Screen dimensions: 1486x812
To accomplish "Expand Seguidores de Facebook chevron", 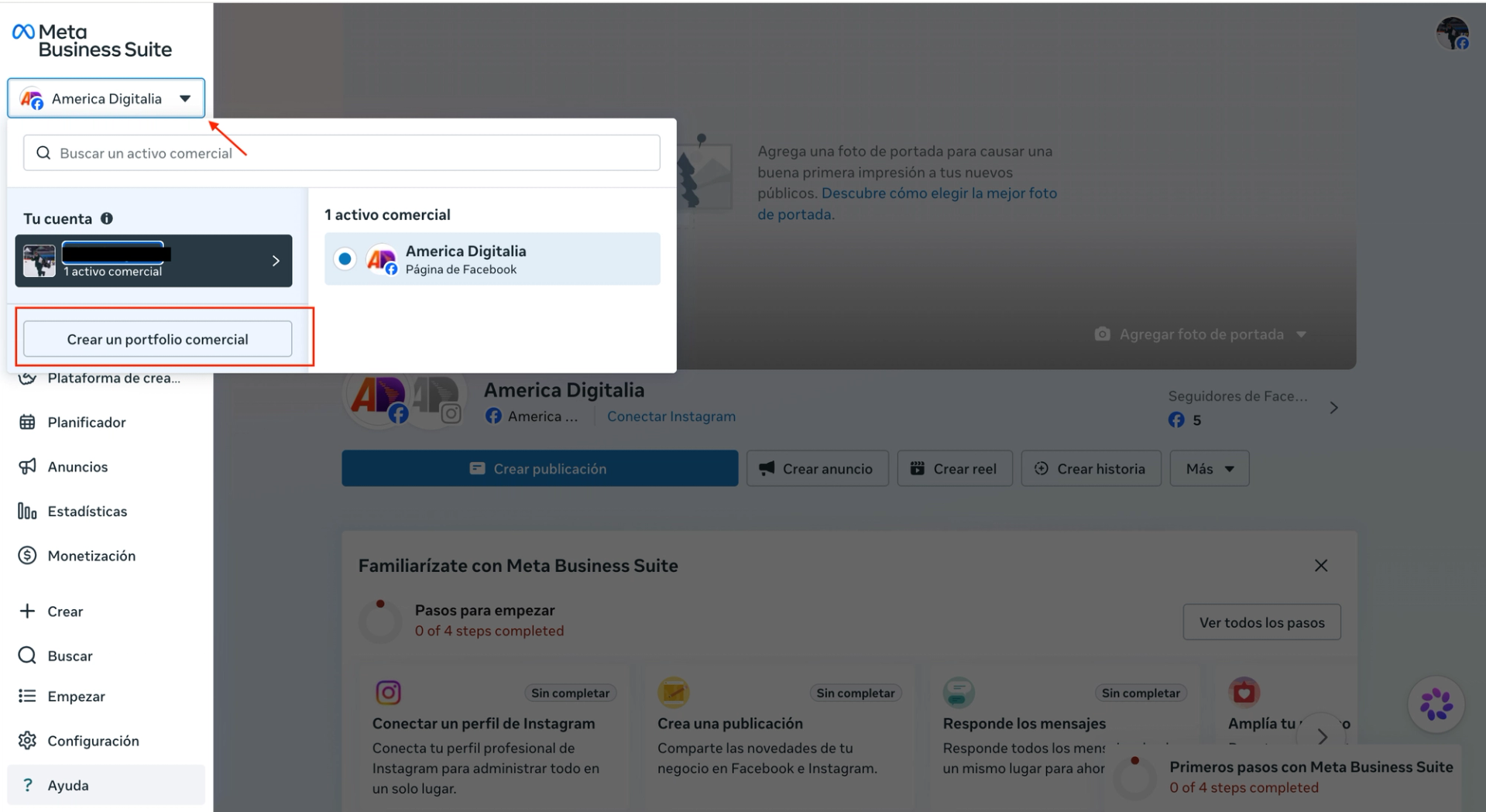I will 1333,408.
